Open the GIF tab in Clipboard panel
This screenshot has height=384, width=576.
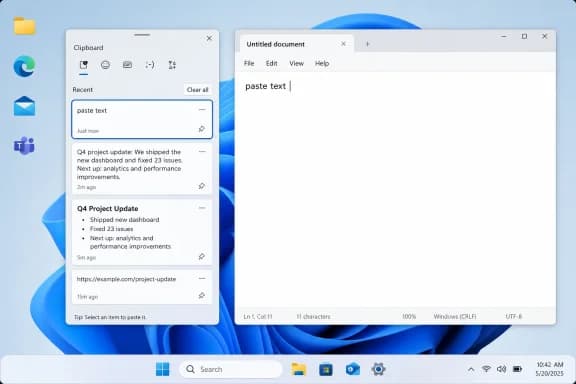click(127, 65)
